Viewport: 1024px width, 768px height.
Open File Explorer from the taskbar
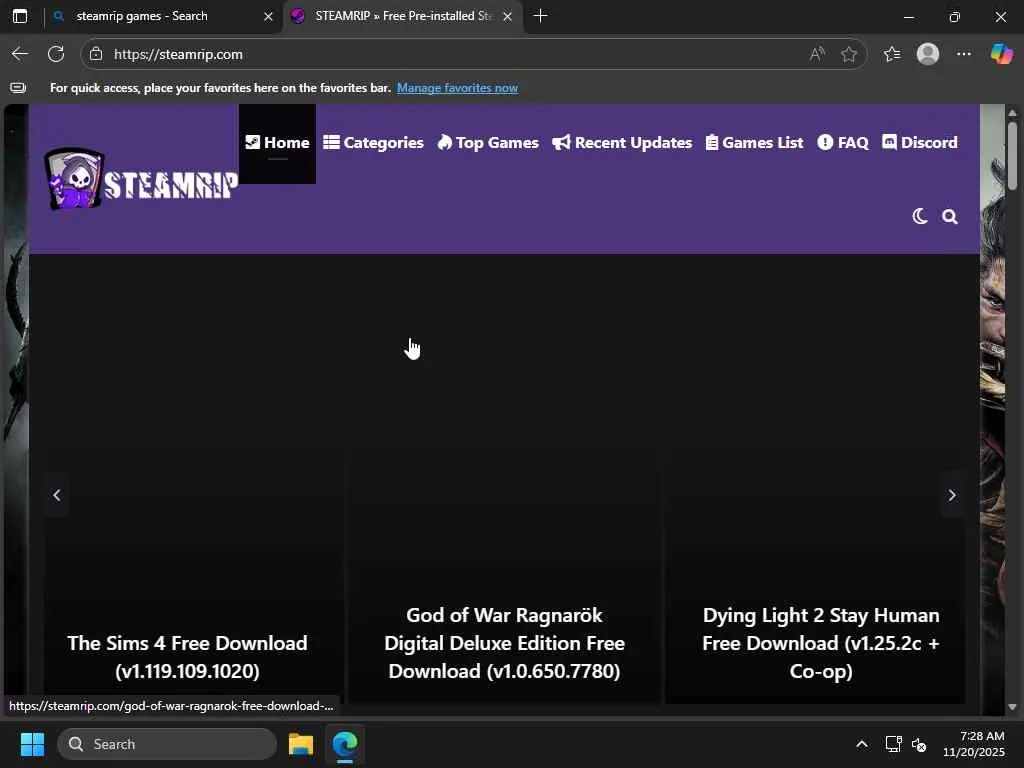click(x=301, y=744)
